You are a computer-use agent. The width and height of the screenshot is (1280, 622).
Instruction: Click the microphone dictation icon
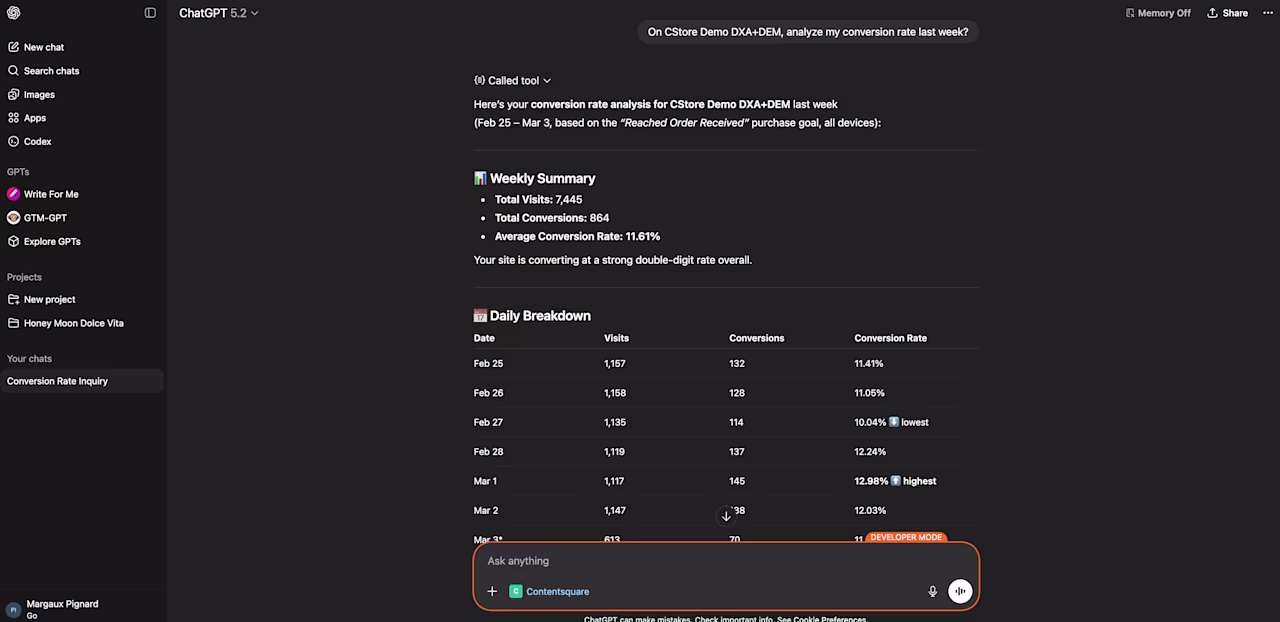(x=933, y=591)
